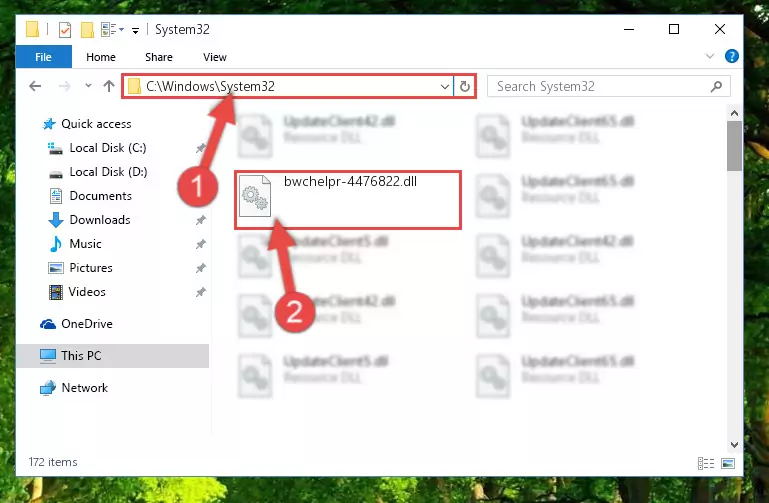Open Videos in the sidebar
This screenshot has width=769, height=503.
click(77, 292)
